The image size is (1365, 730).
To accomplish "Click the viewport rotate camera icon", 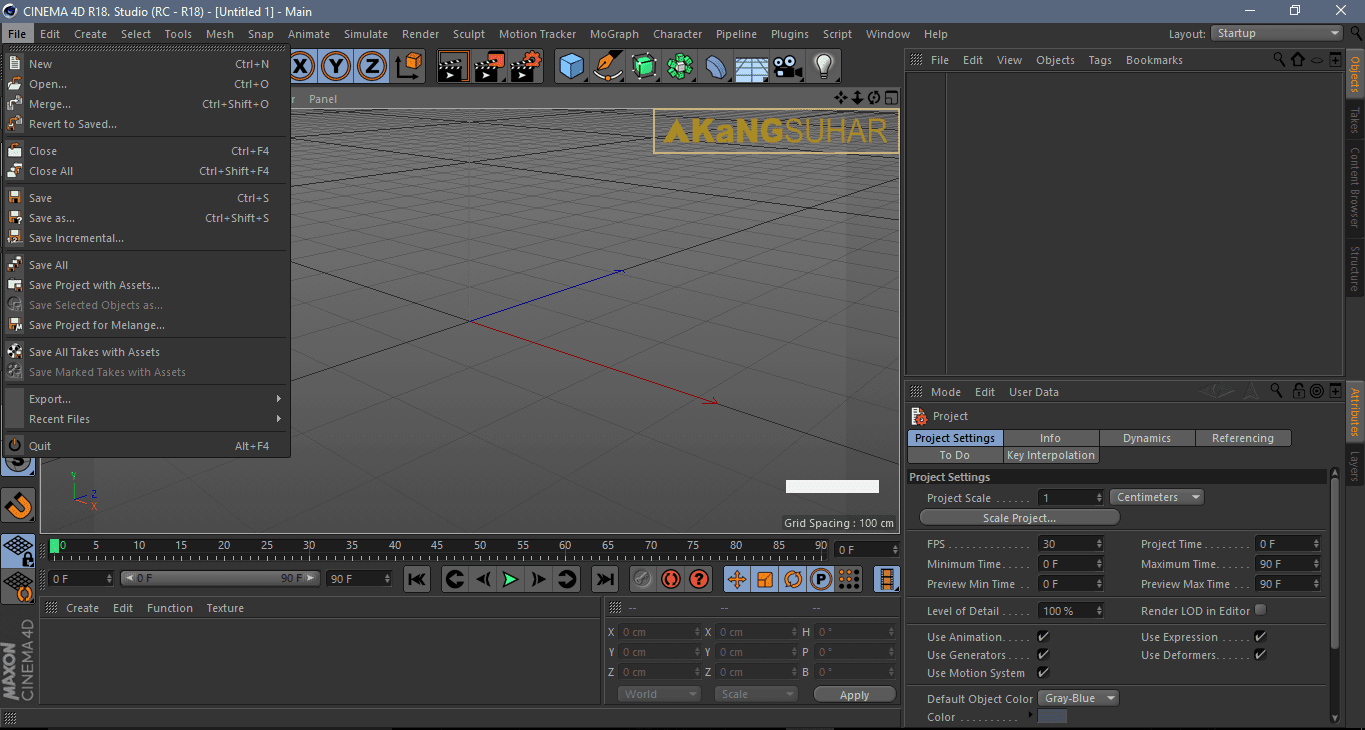I will (874, 98).
